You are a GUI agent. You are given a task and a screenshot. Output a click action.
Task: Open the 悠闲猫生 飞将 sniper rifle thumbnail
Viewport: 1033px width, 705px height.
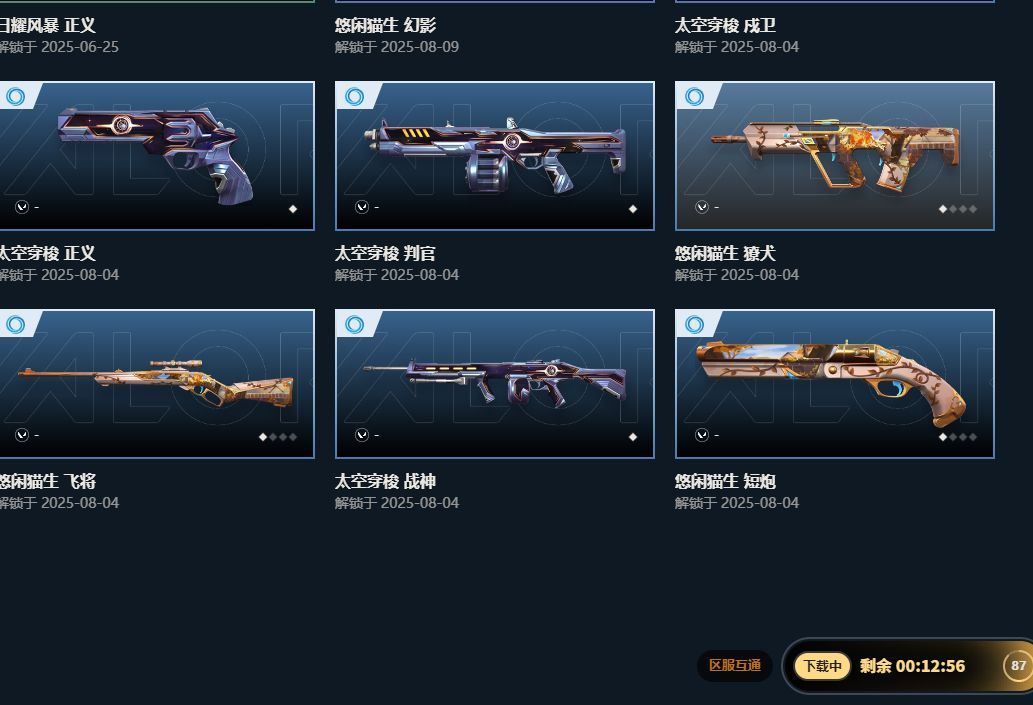pos(156,383)
